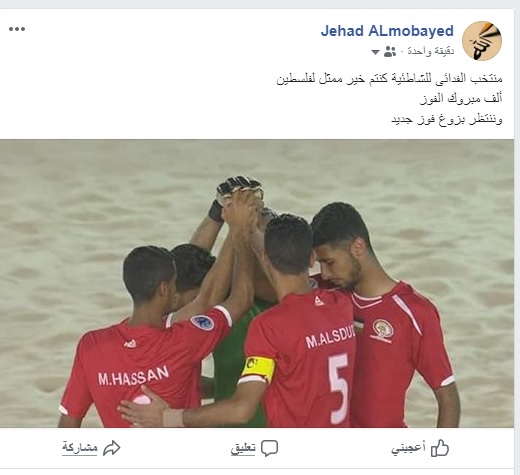Open the Jehad ALmobayed profile link
This screenshot has height=475, width=520.
[x=387, y=31]
